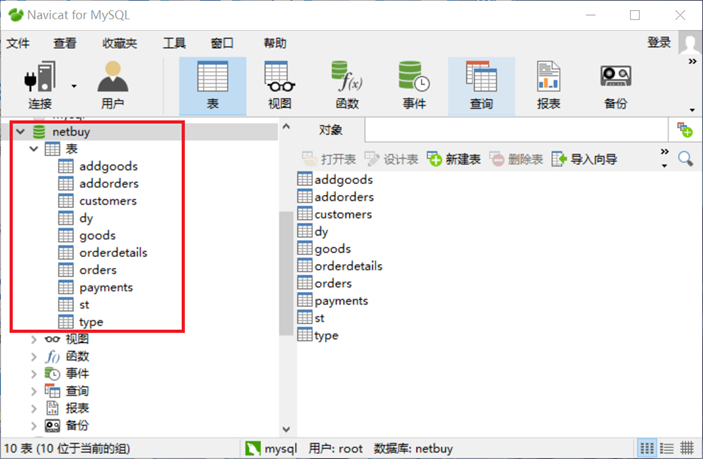Image resolution: width=703 pixels, height=459 pixels.
Task: Open the 工具 menu
Action: click(174, 43)
